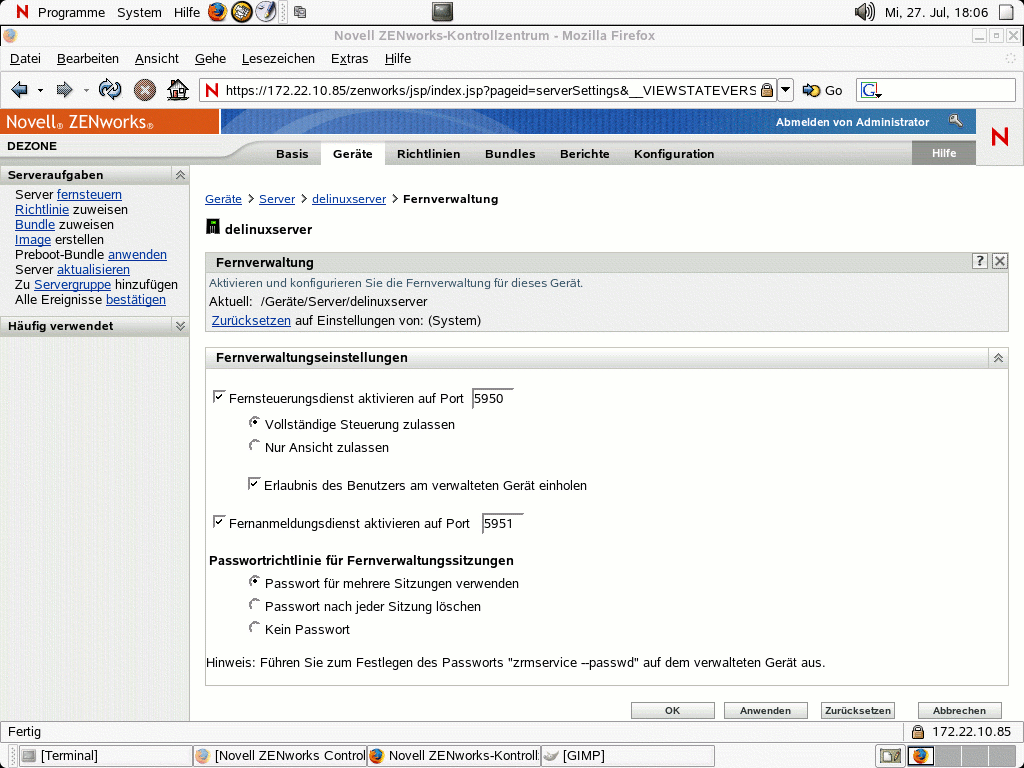Switch to the Terminal taskbar window
The height and width of the screenshot is (768, 1024).
[106, 756]
